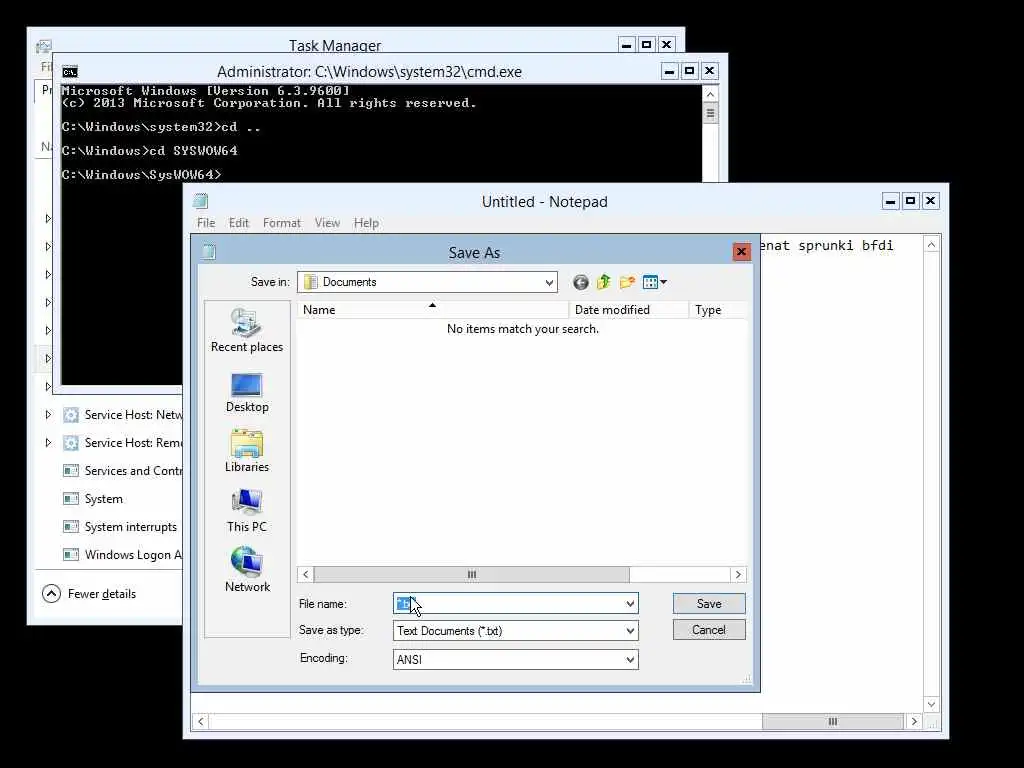The image size is (1024, 768).
Task: Click Notepad scroll left arrow at bottom
Action: [200, 722]
